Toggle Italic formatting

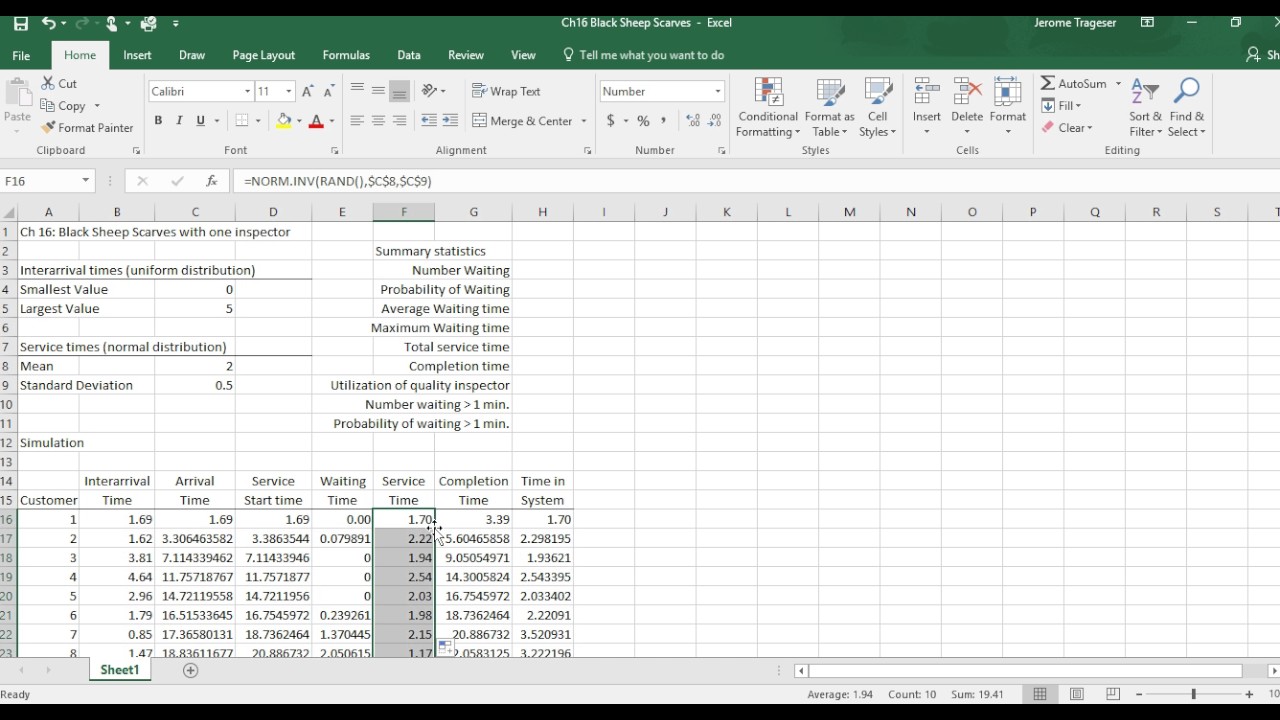(179, 121)
